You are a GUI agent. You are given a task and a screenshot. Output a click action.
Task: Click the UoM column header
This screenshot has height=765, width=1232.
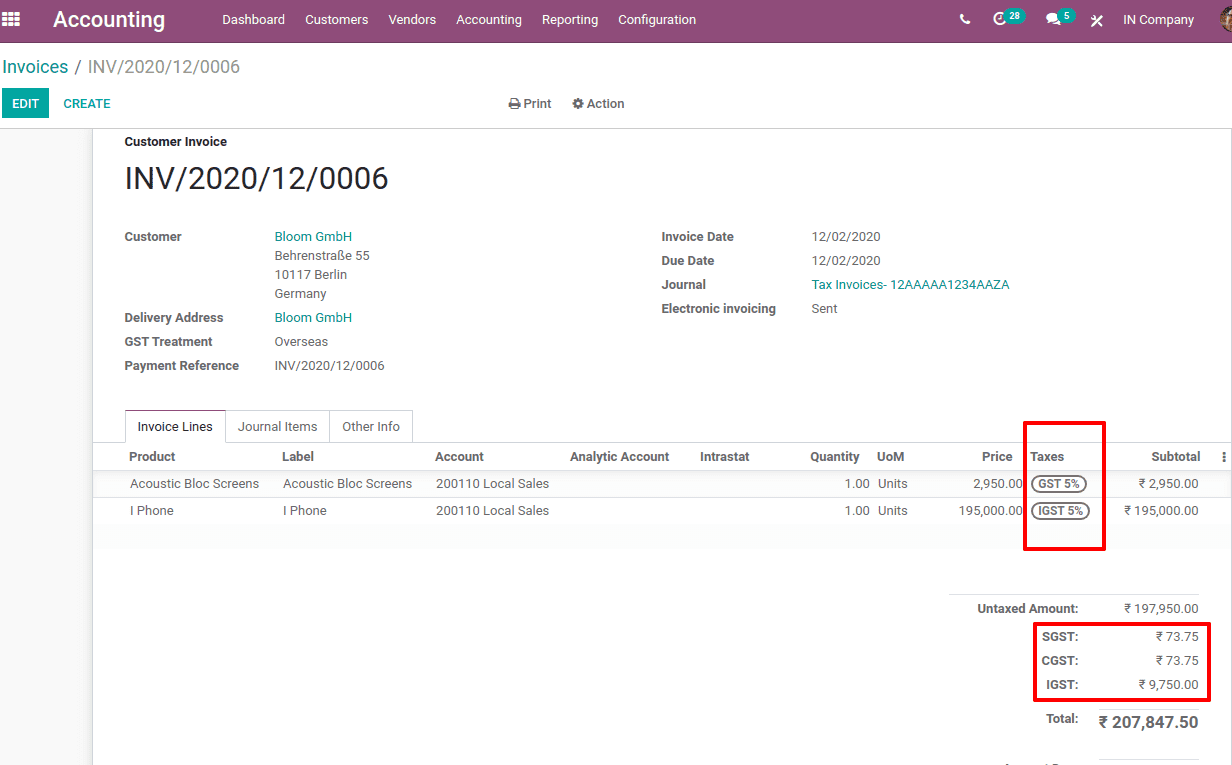pos(890,457)
